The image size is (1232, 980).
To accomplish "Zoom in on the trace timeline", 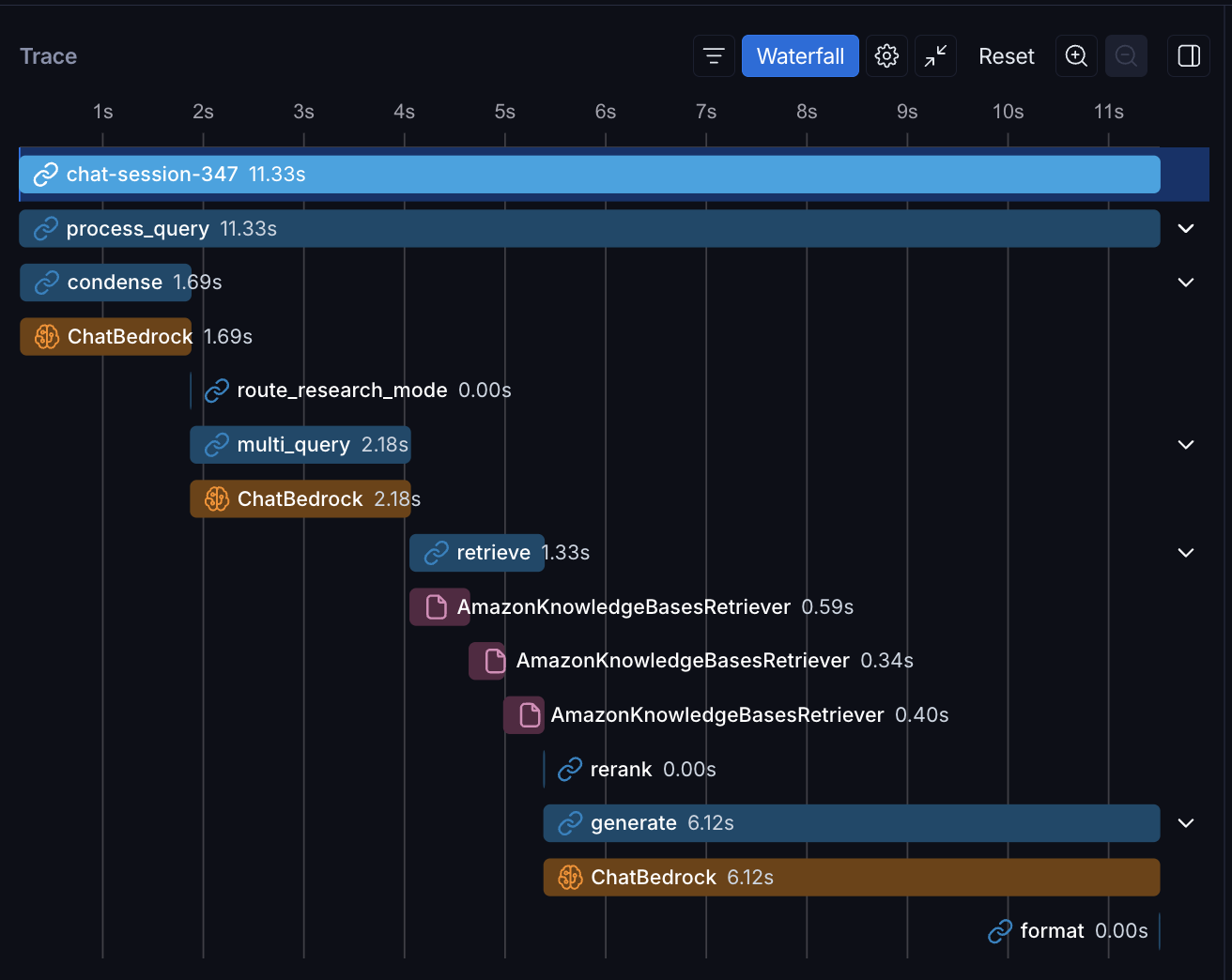I will coord(1076,56).
